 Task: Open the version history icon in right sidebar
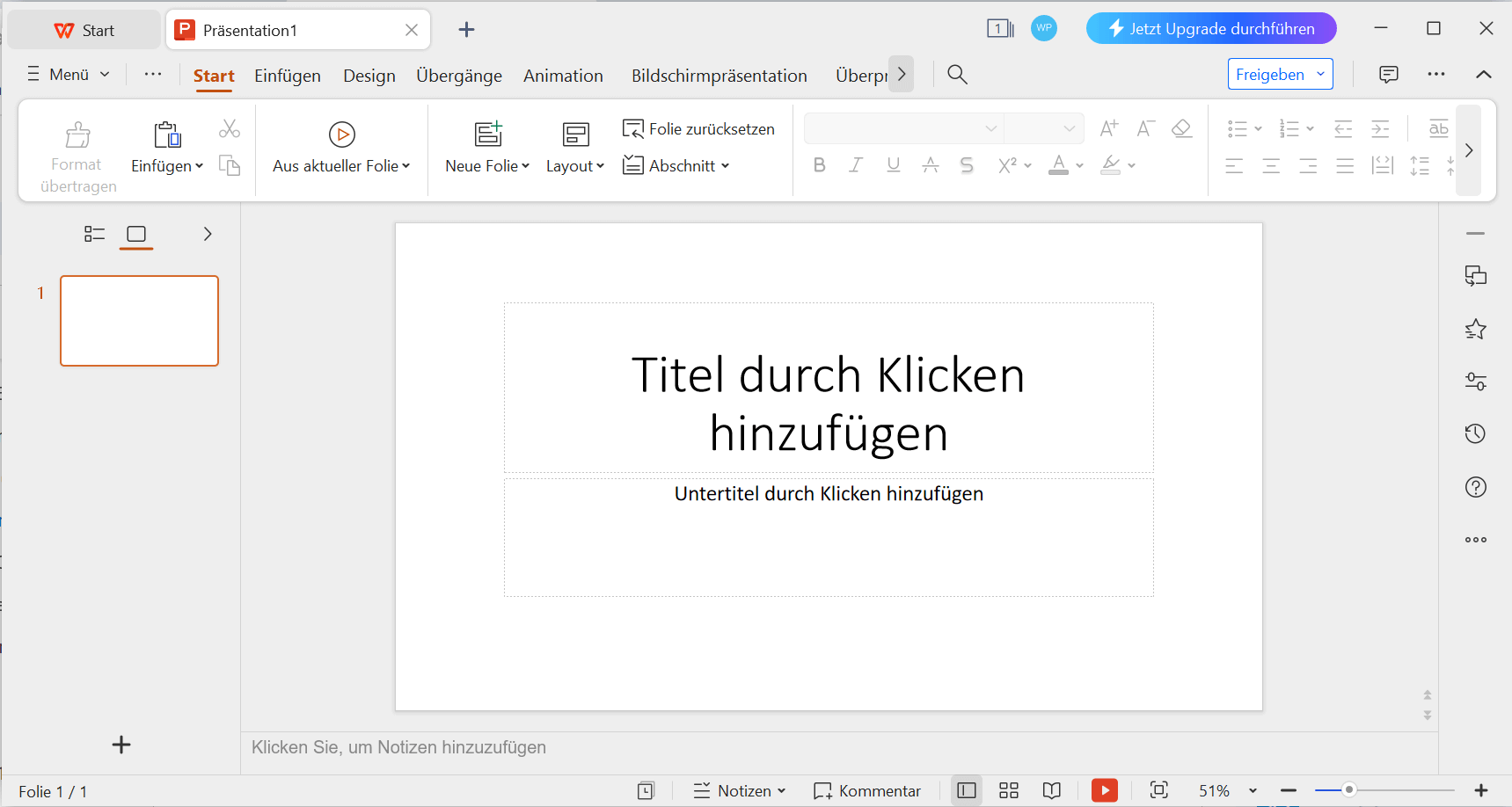[1475, 433]
